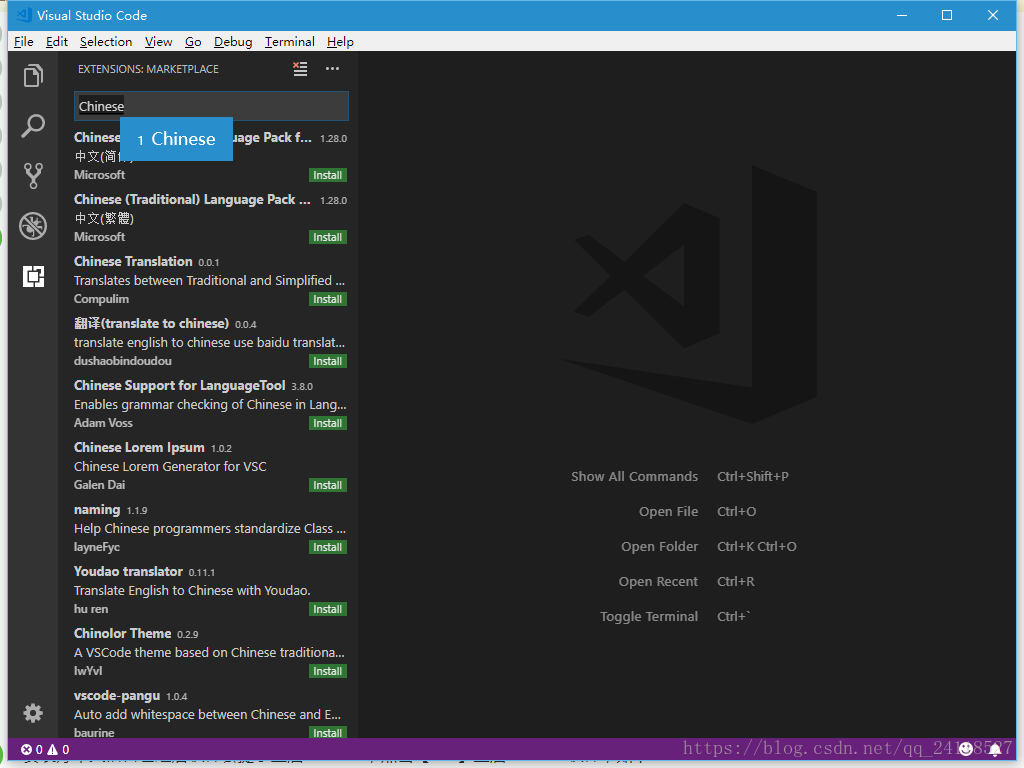1024x768 pixels.
Task: Click the feedback smiley in status bar
Action: coord(966,749)
